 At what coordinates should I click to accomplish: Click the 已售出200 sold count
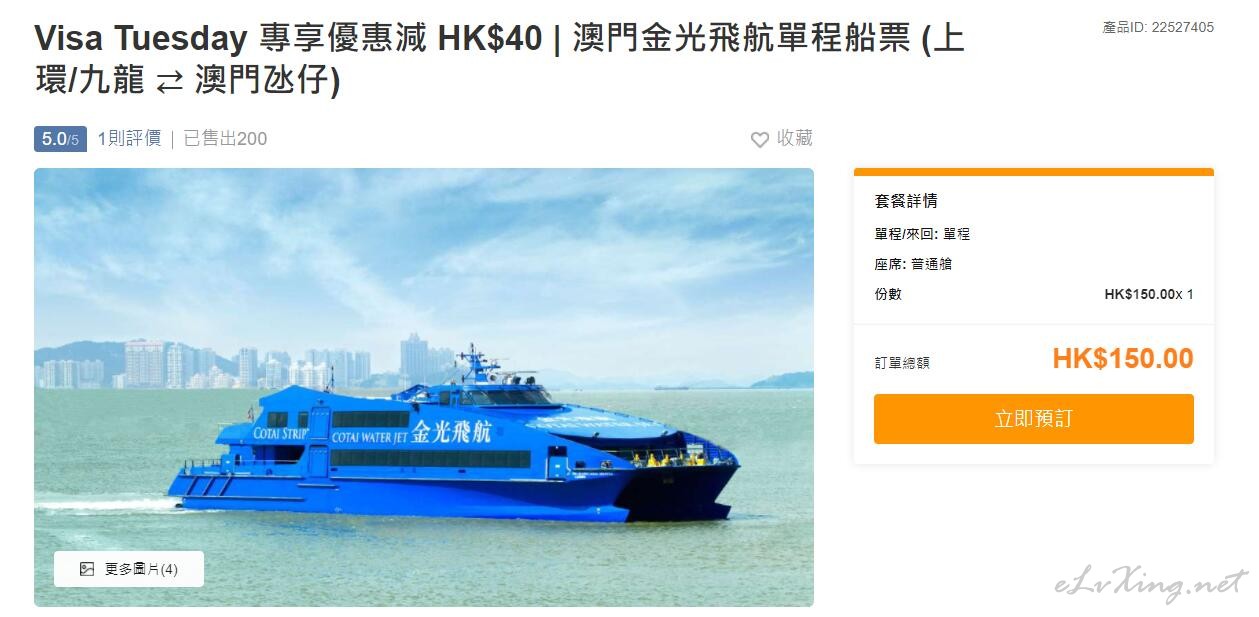tap(225, 139)
